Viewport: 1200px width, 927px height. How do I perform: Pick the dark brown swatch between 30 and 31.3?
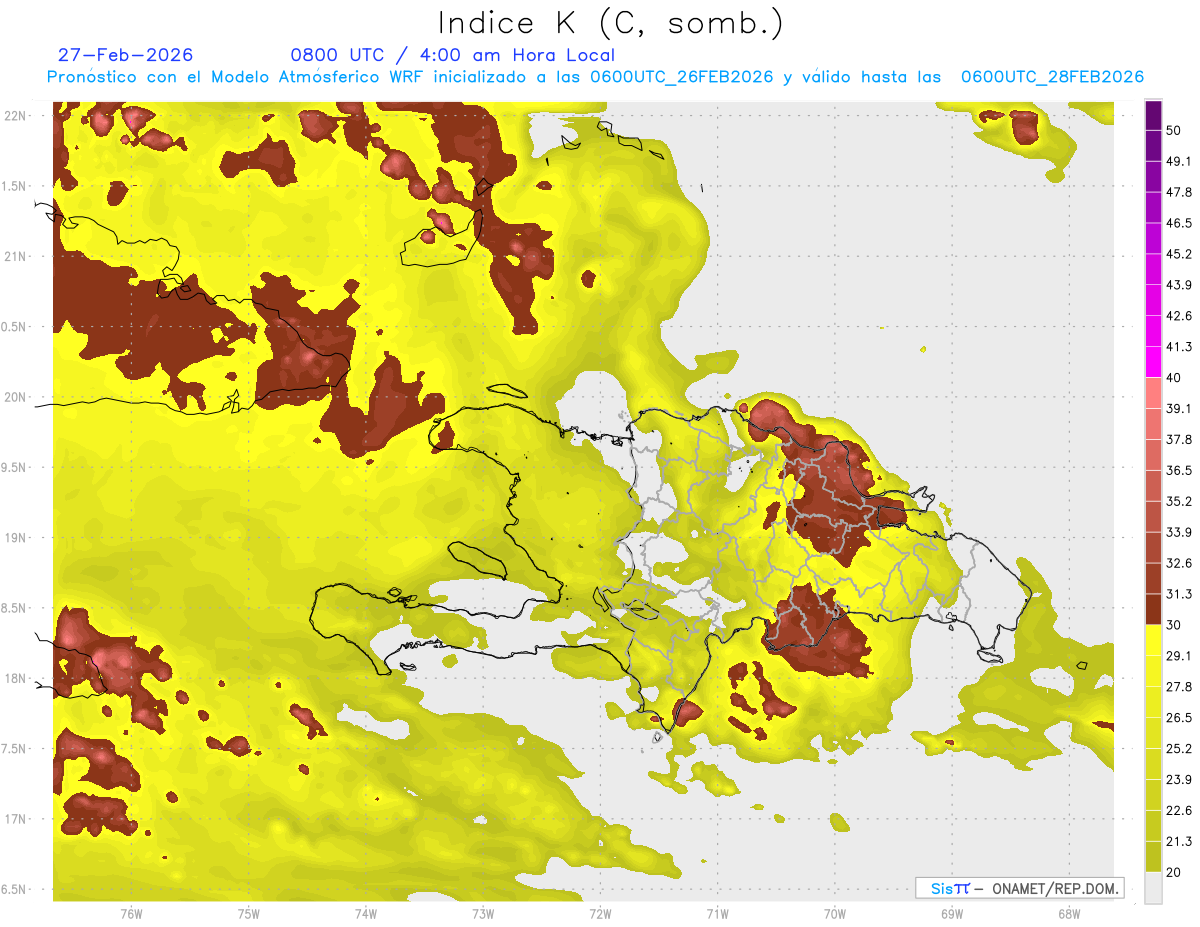(1154, 609)
